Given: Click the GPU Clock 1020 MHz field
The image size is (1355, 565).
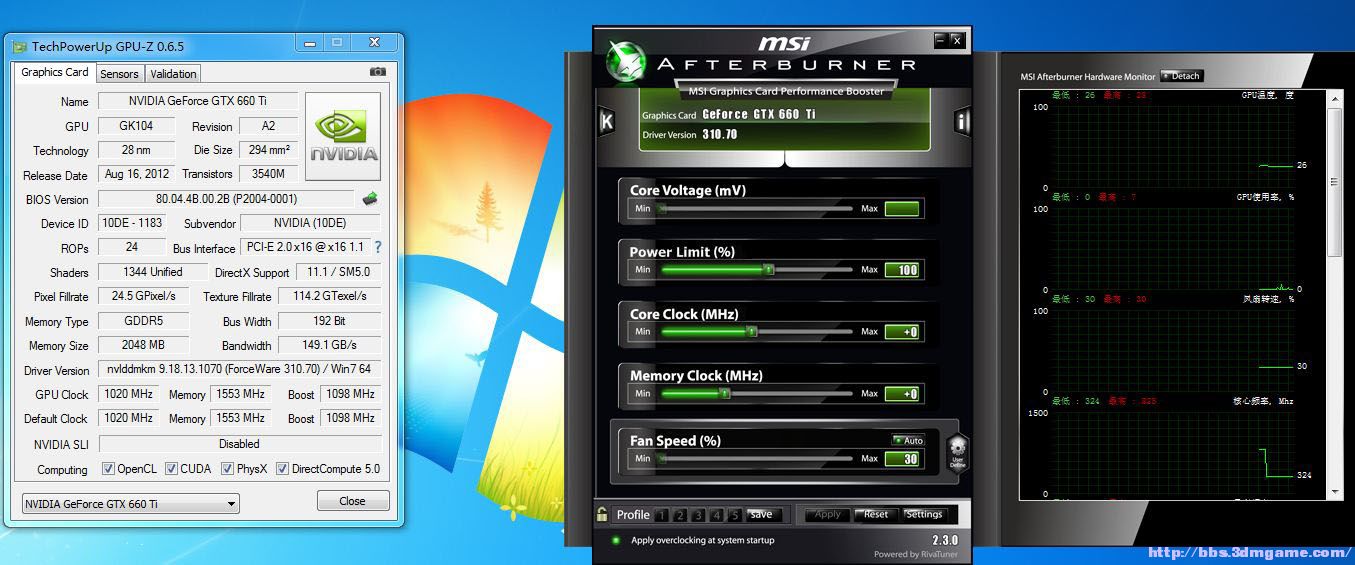Looking at the screenshot, I should click(129, 394).
